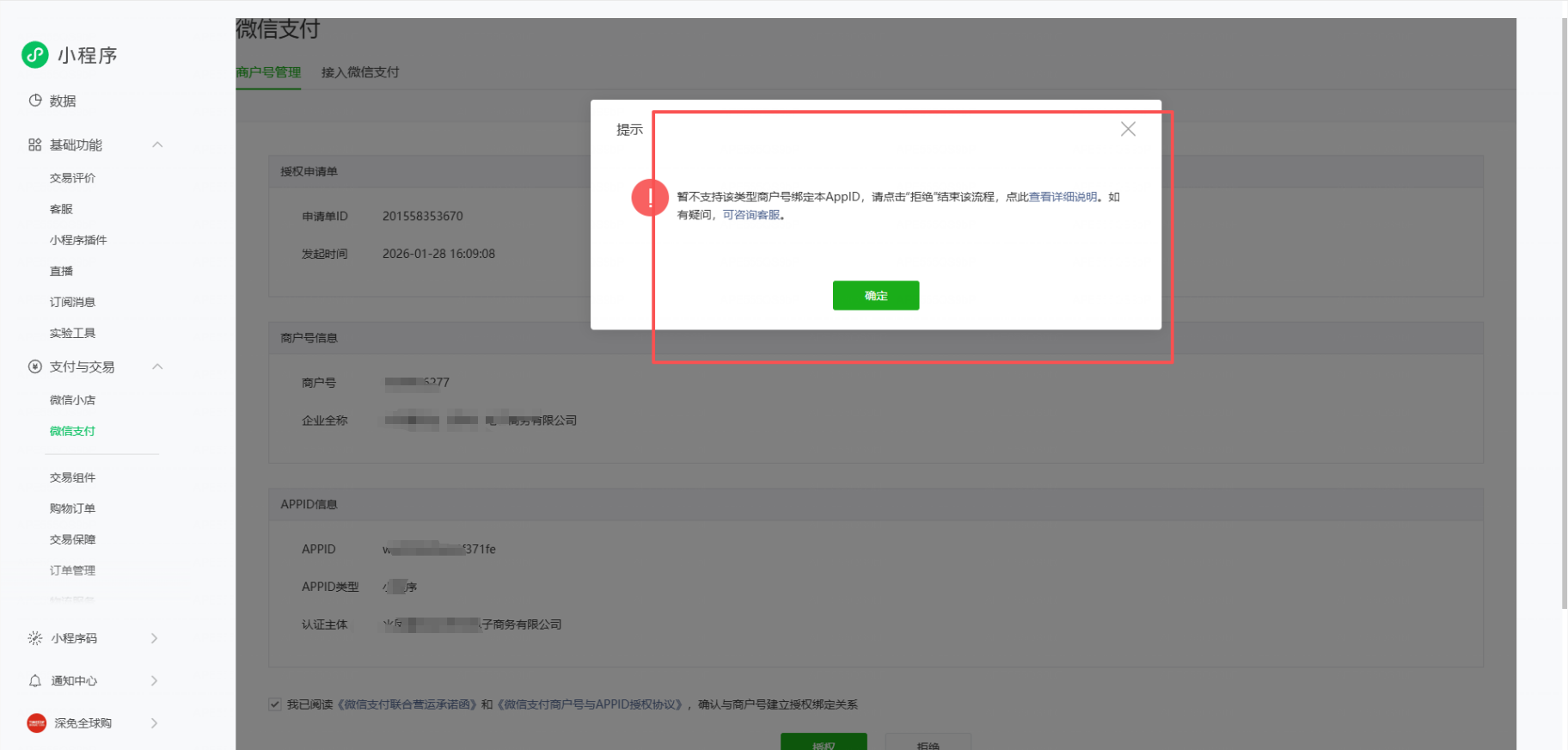The image size is (1568, 750).
Task: Expand the 小程序码 chevron arrow
Action: click(155, 638)
